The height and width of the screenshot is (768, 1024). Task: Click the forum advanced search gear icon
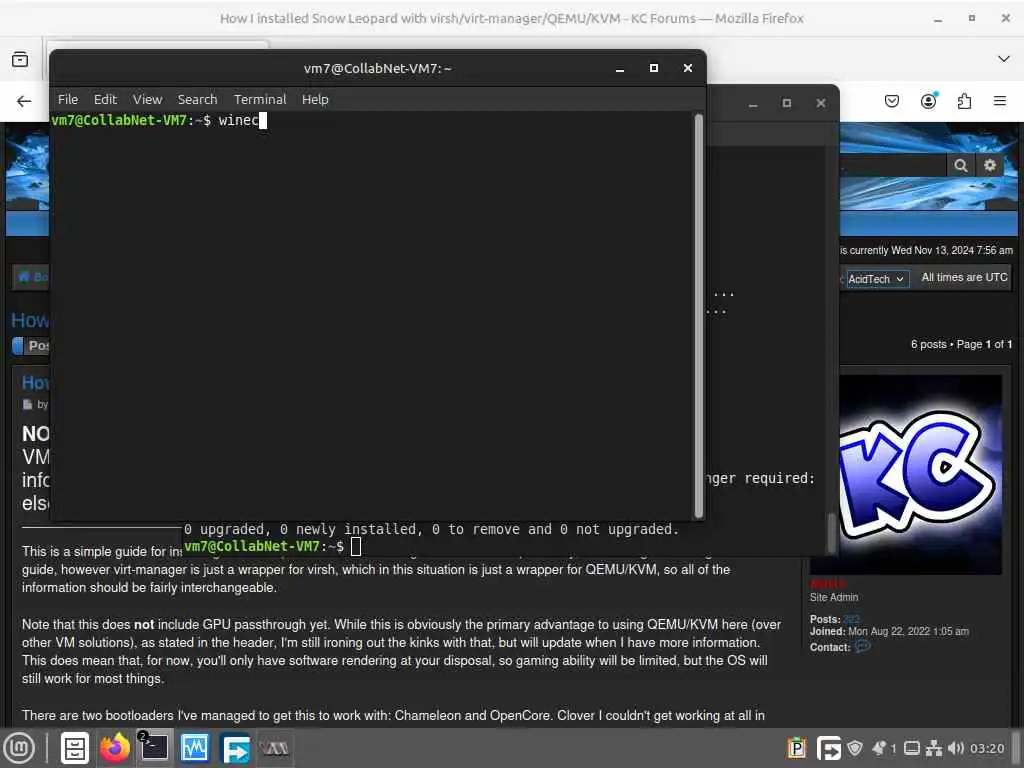click(990, 165)
